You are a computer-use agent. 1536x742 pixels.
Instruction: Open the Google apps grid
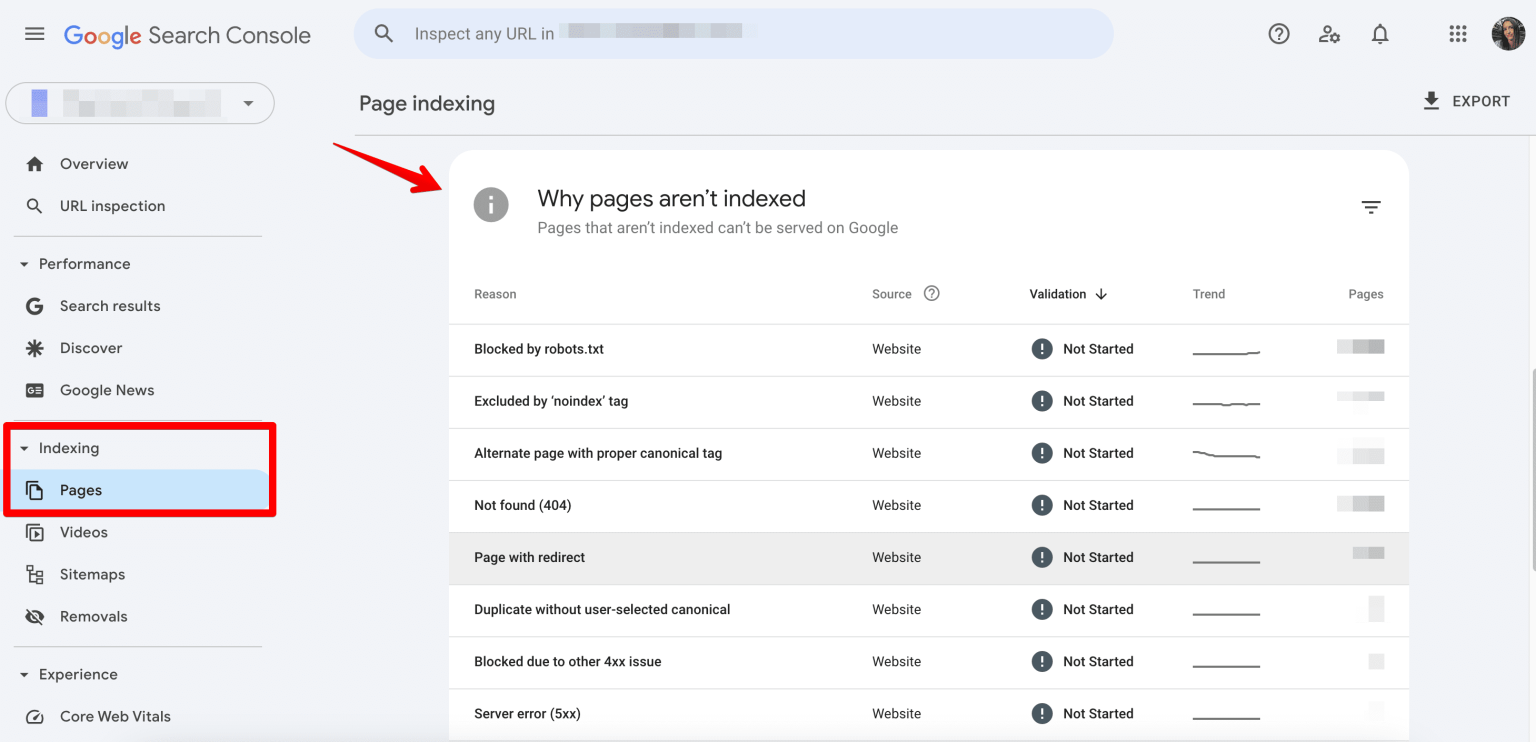(x=1457, y=34)
